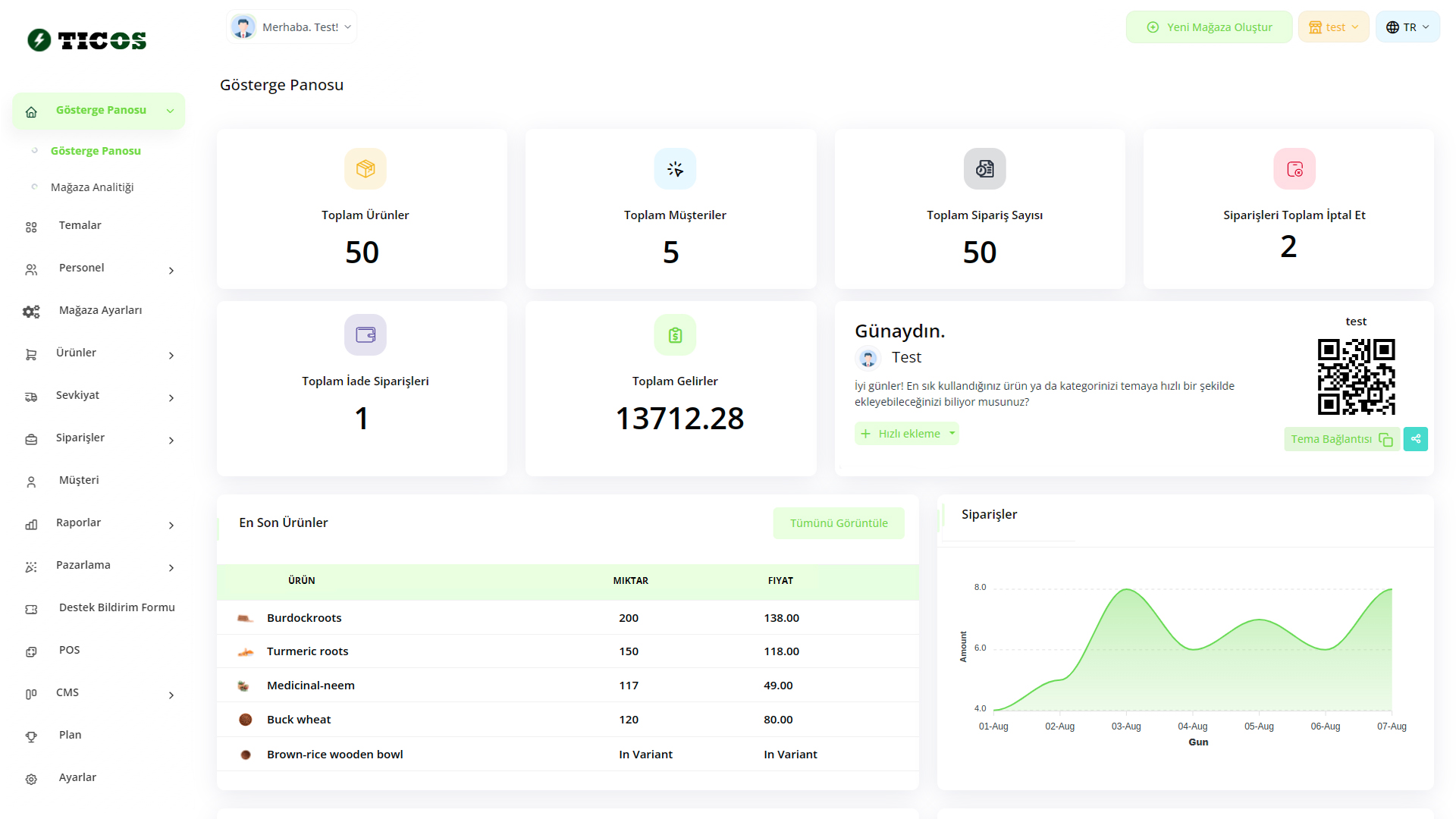Copy the Tema Bağlantısı link
Image resolution: width=1456 pixels, height=819 pixels.
1341,439
